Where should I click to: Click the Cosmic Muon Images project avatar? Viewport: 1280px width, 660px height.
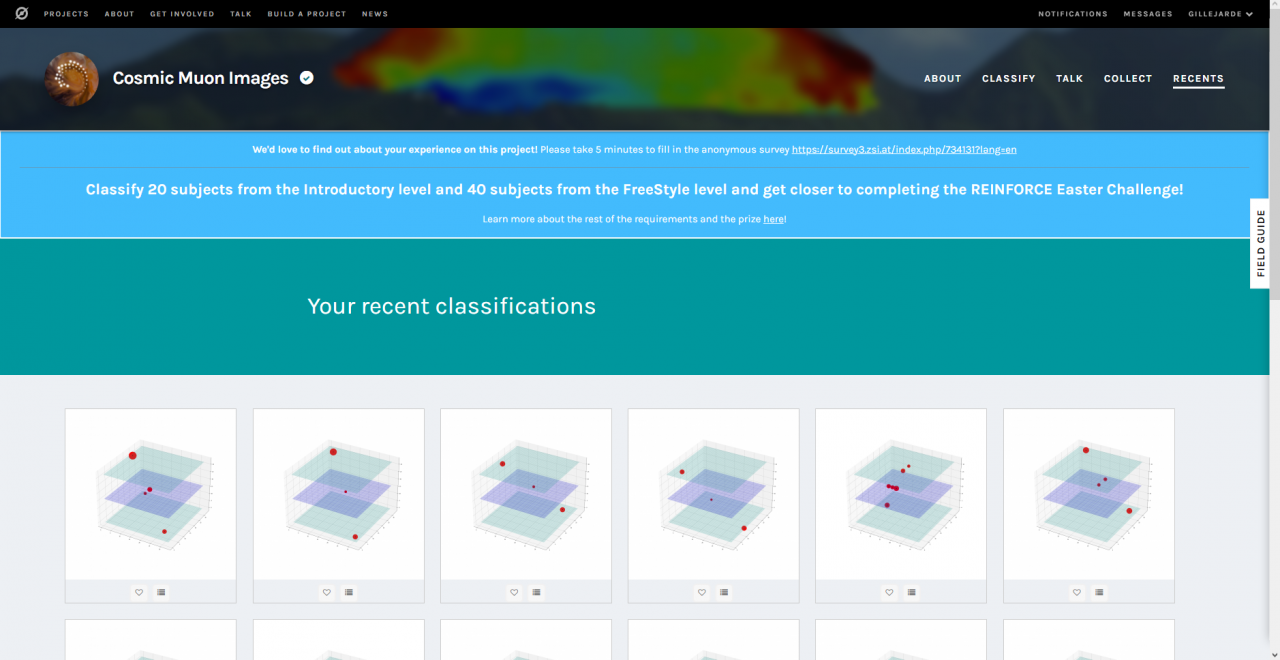tap(72, 79)
